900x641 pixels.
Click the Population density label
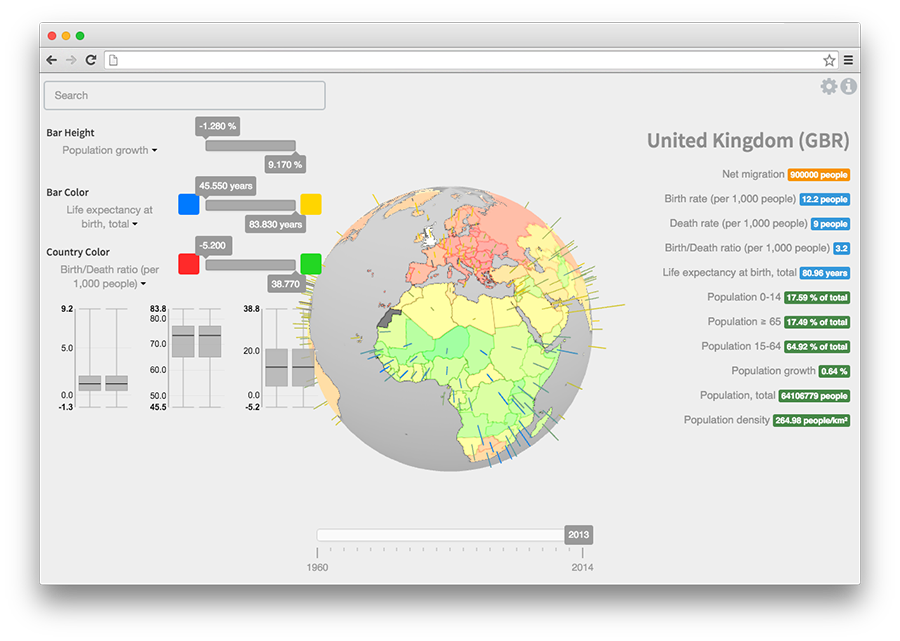pos(727,420)
